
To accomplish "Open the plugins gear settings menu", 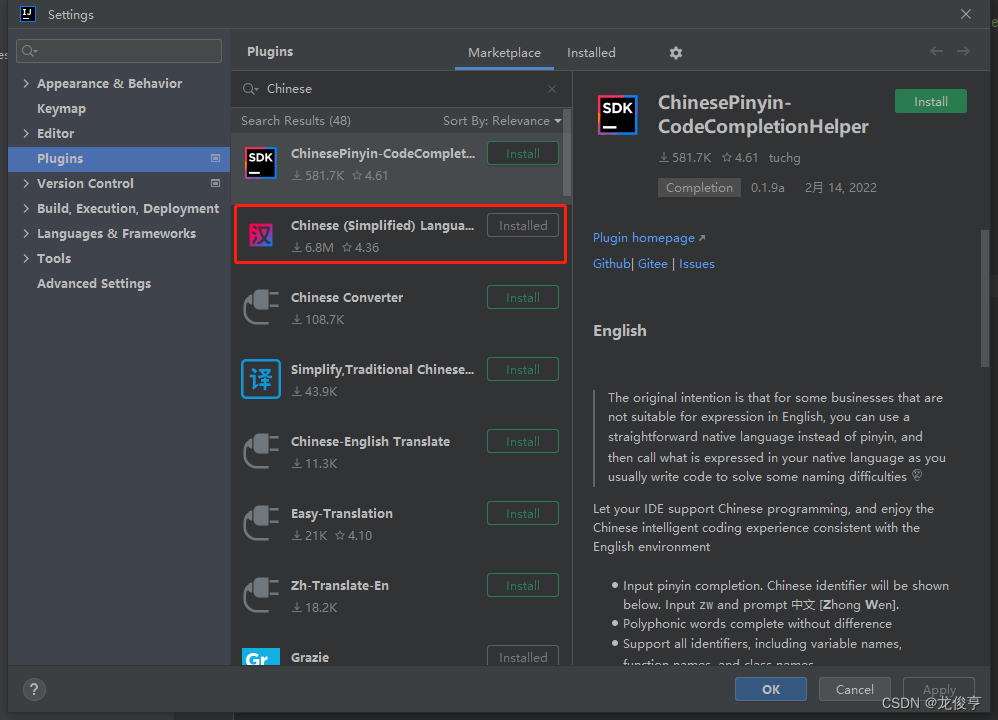I will pos(675,53).
